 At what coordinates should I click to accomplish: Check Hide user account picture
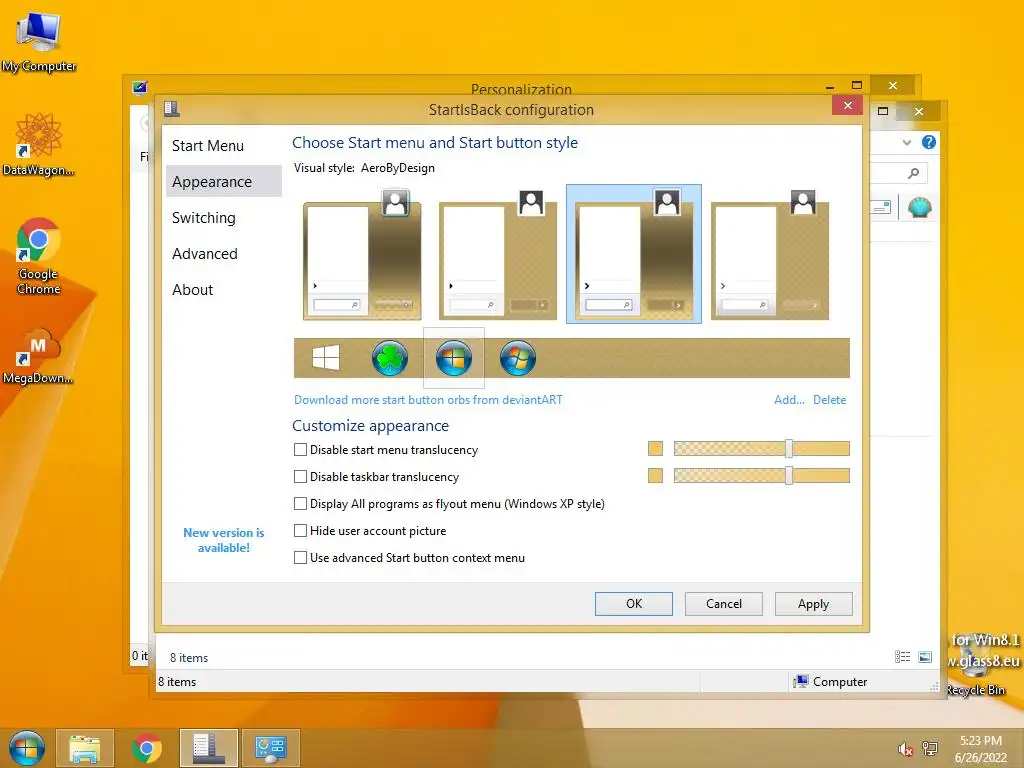pyautogui.click(x=300, y=530)
